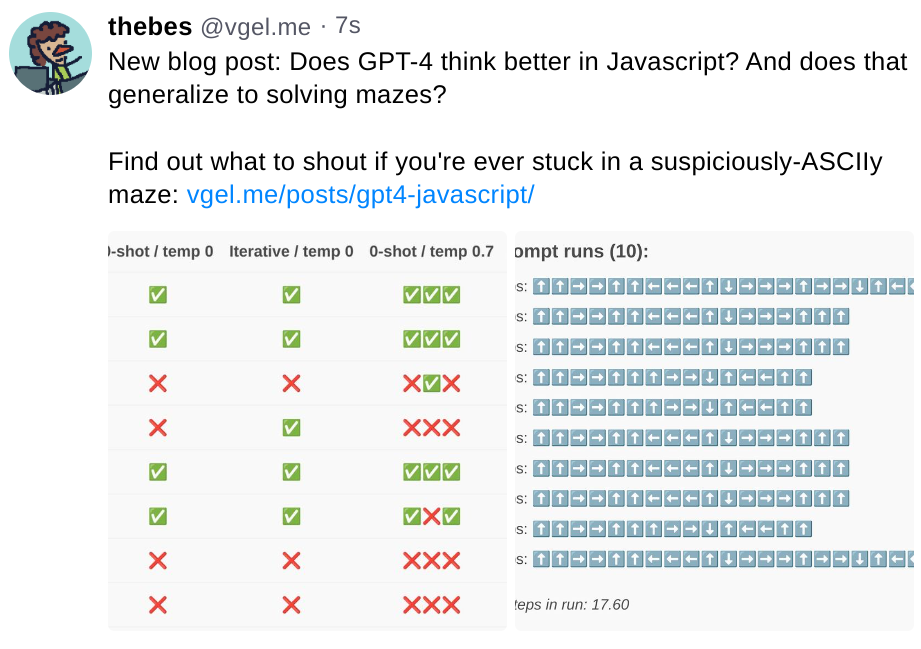The image size is (921, 649).
Task: Click the last-row red X under Iterative
Action: tap(291, 604)
